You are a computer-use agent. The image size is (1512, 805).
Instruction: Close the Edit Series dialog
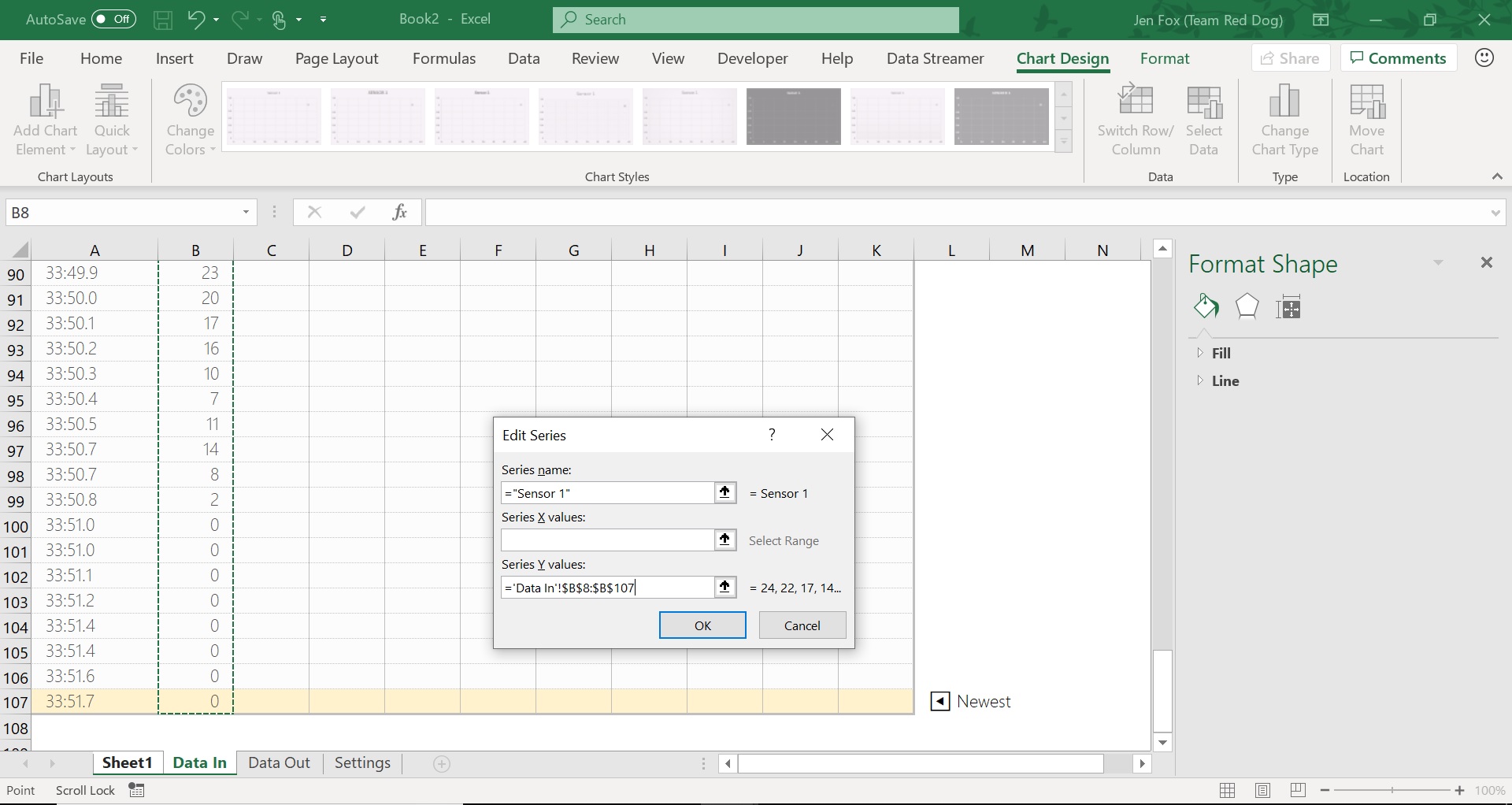click(827, 435)
